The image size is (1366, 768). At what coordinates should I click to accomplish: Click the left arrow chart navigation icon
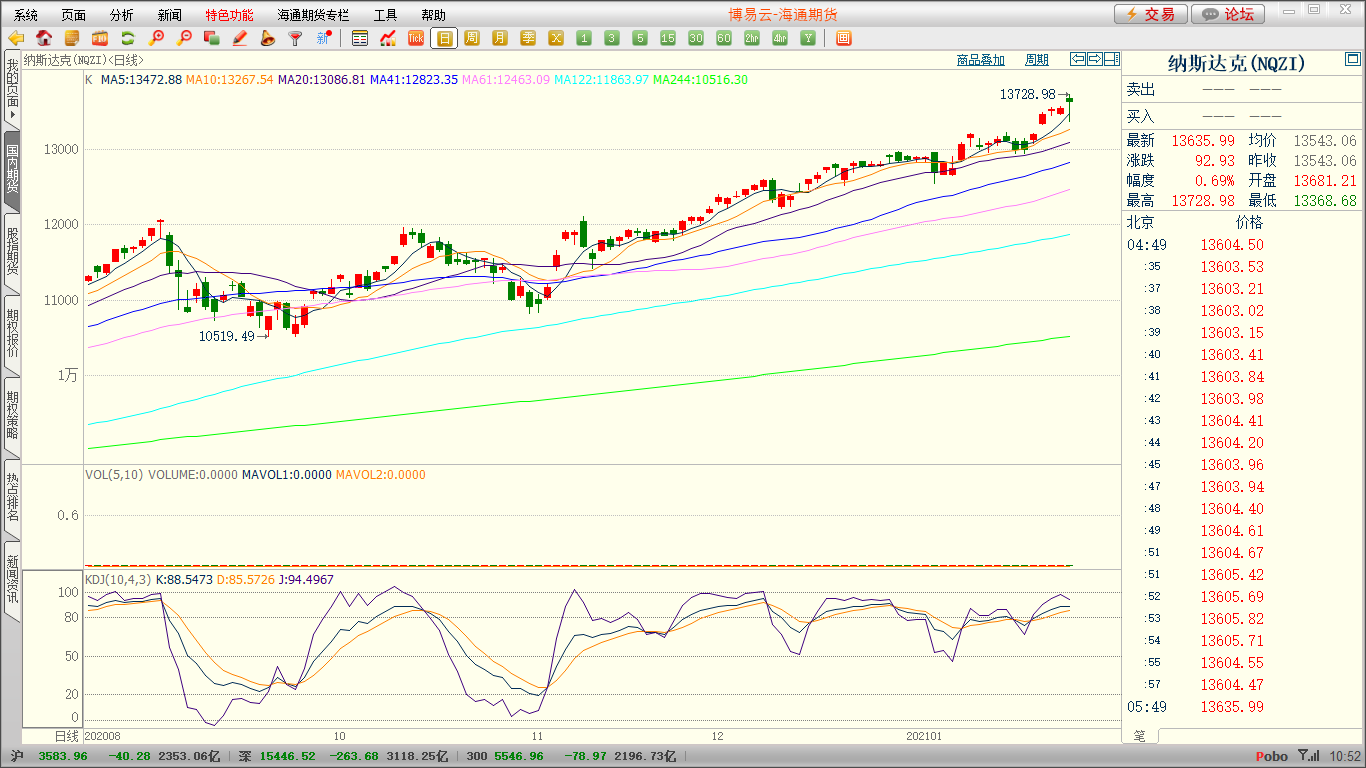1078,59
